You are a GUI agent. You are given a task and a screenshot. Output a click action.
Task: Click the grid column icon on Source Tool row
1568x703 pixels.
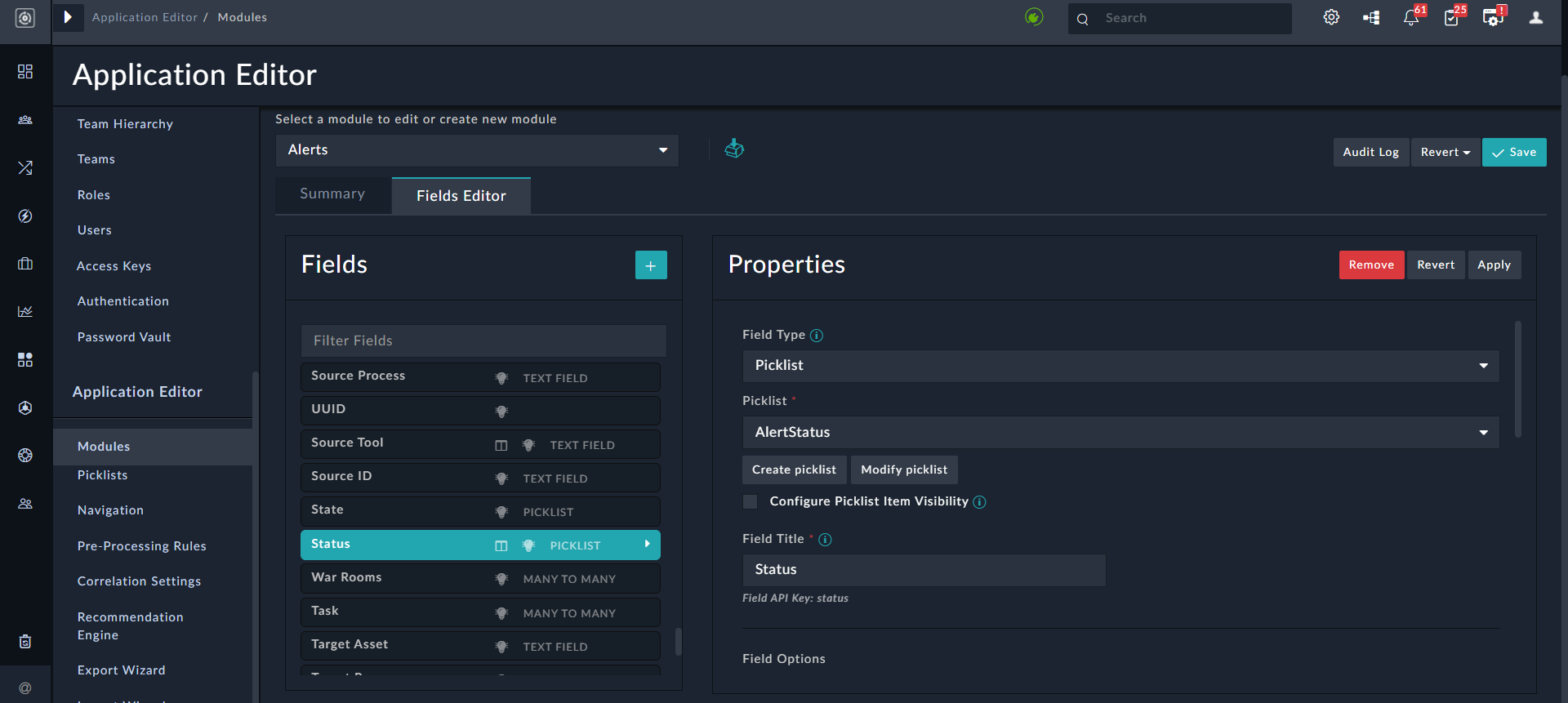pos(501,445)
